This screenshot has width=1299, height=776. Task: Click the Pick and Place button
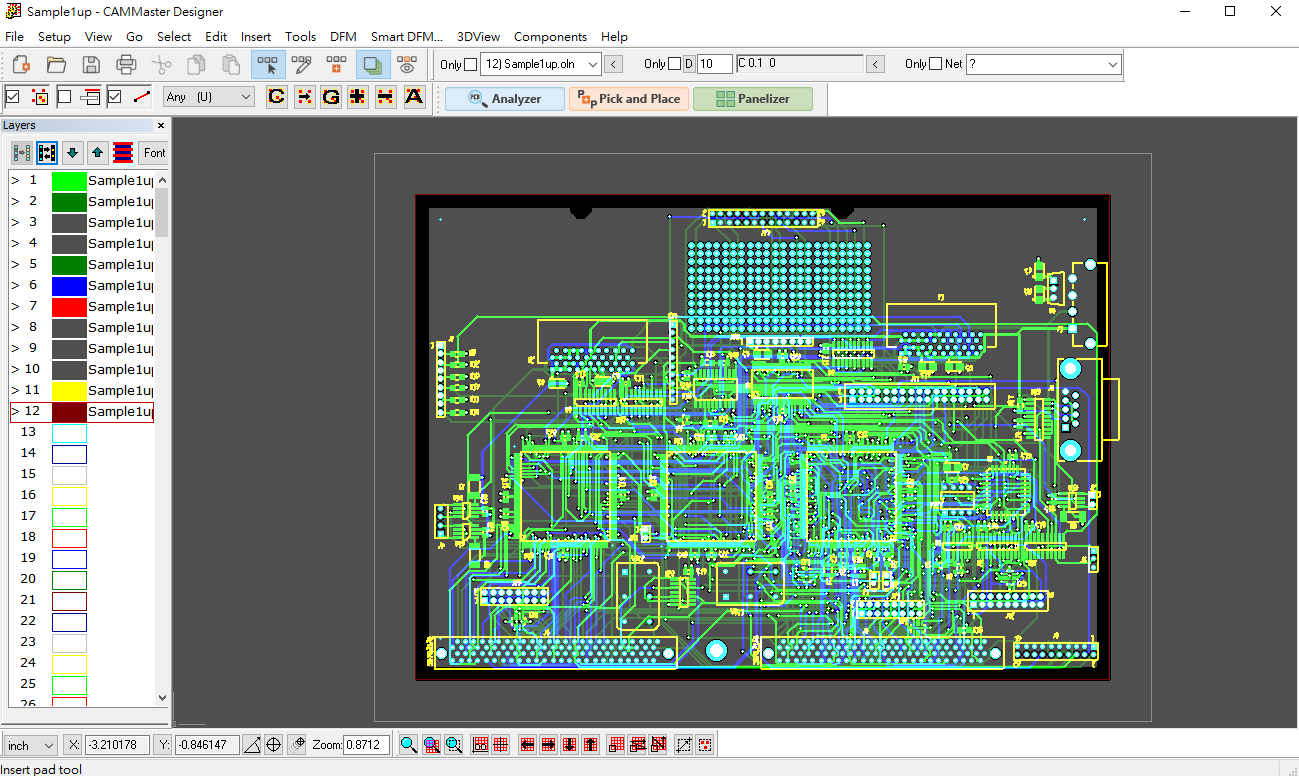(x=629, y=99)
